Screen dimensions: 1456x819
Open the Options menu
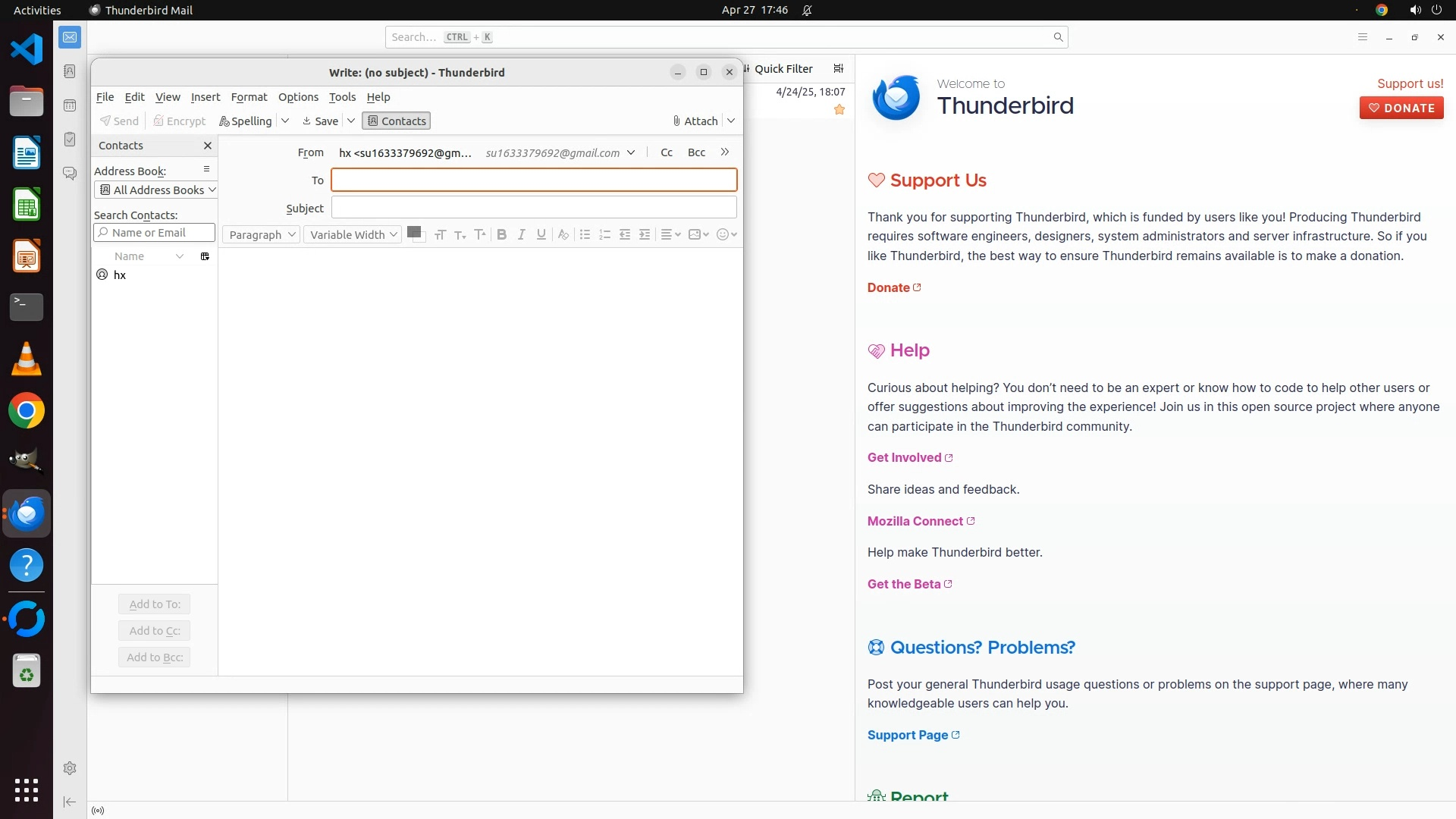tap(297, 97)
